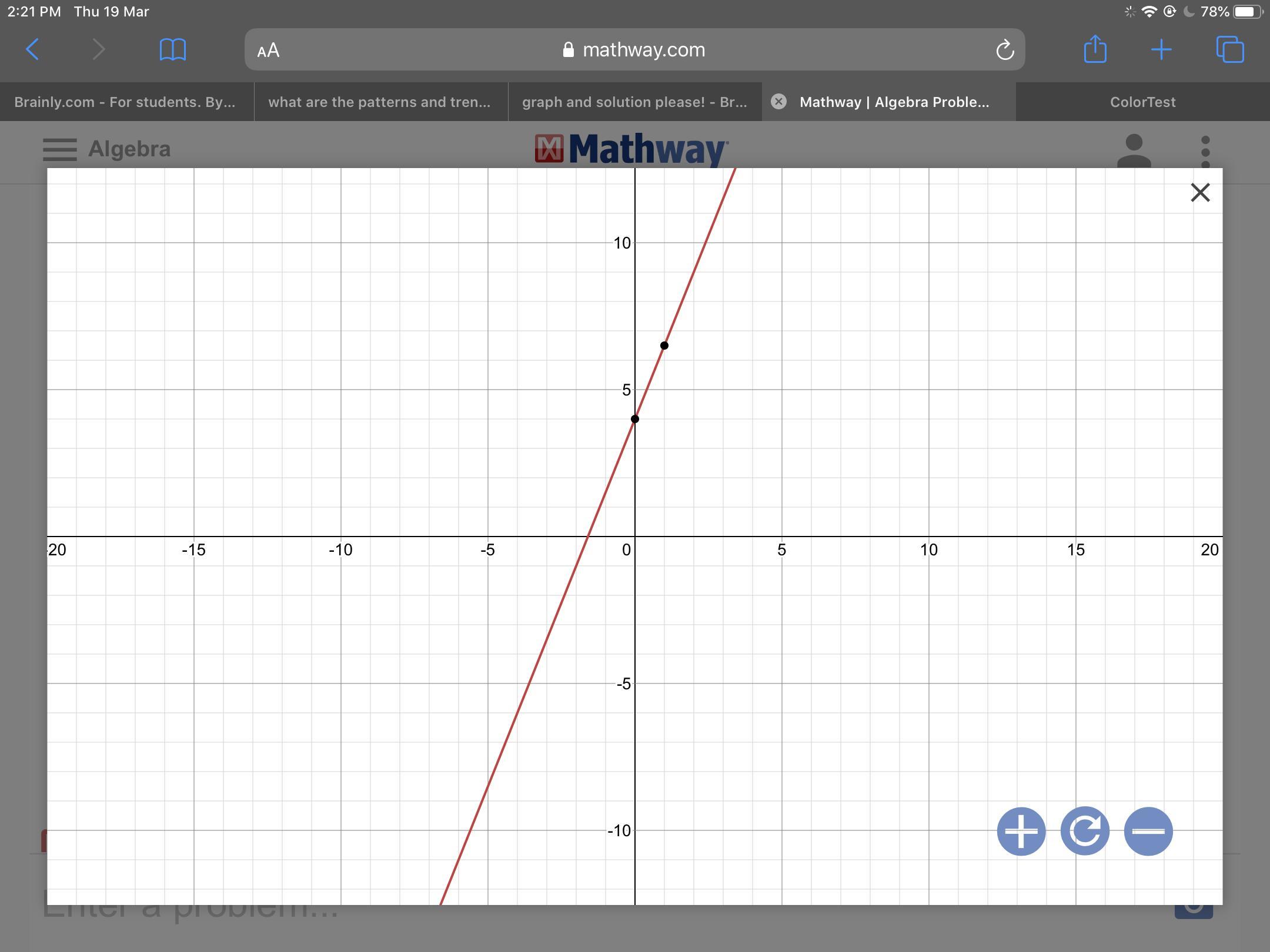Screen dimensions: 1270x952
Task: Open a new tab with plus icon
Action: (1161, 49)
